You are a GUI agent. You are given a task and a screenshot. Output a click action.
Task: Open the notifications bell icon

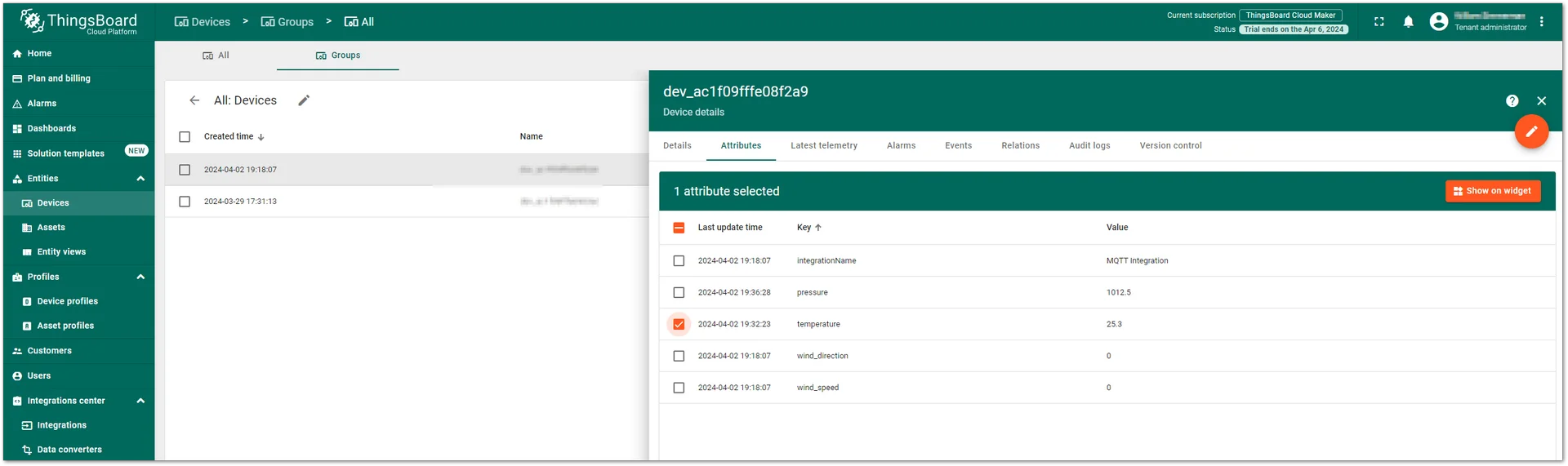pyautogui.click(x=1408, y=22)
